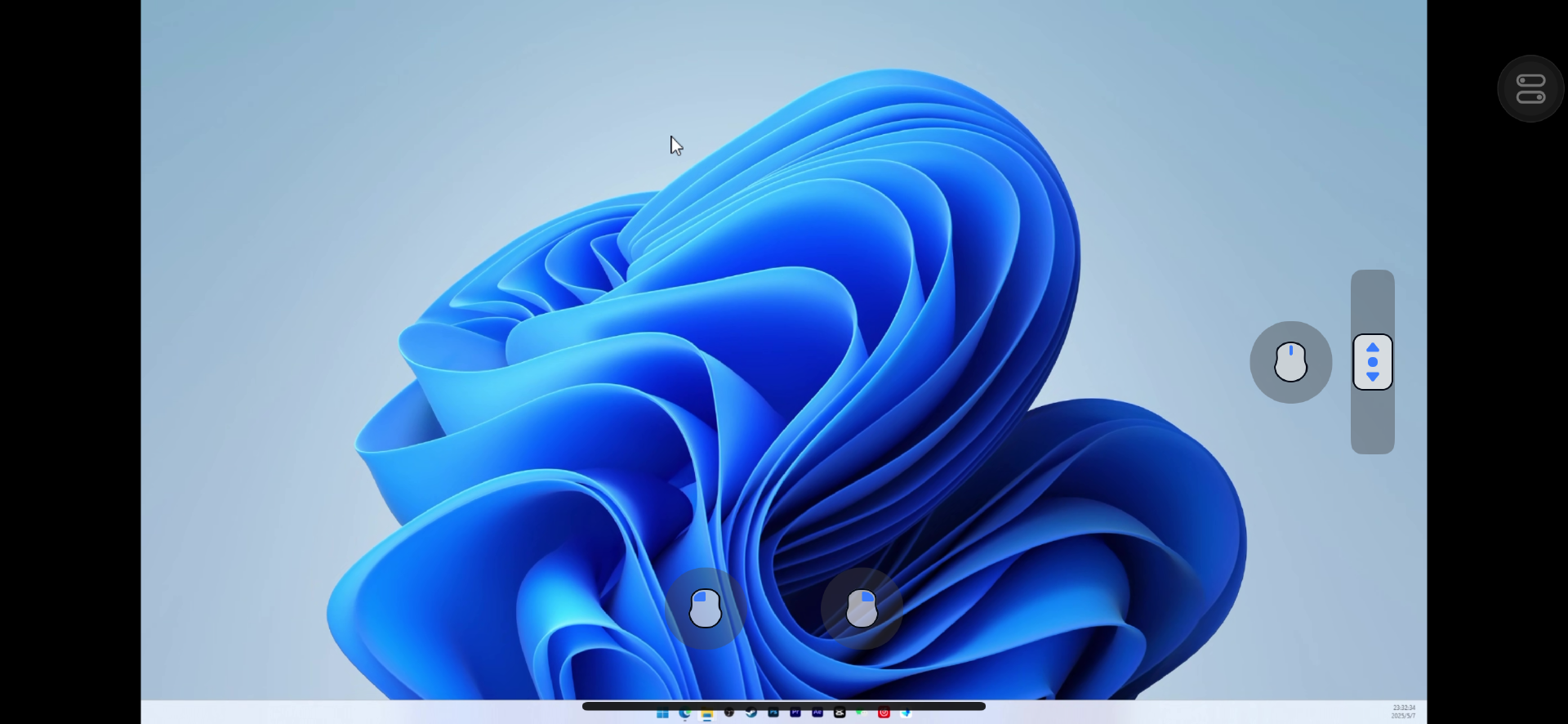1568x724 pixels.
Task: Open After Effects from the taskbar
Action: tap(817, 713)
